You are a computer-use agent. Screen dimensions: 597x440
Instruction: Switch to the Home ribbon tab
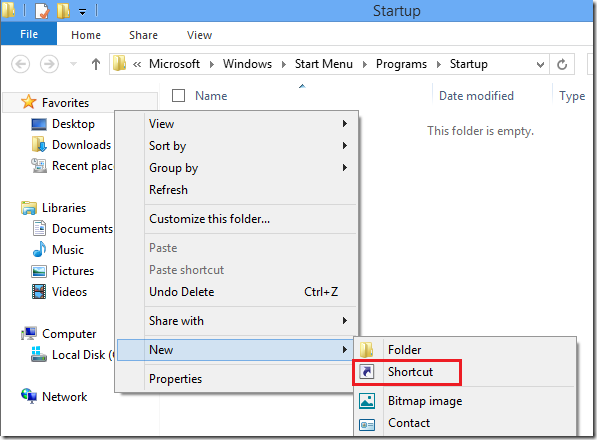pyautogui.click(x=86, y=35)
